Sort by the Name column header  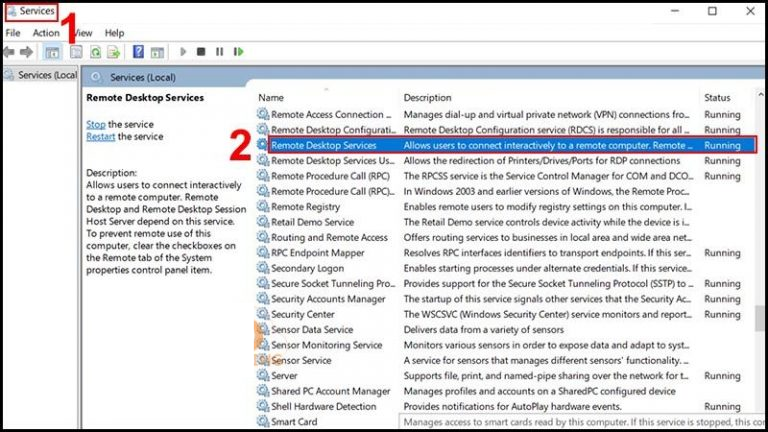(271, 97)
